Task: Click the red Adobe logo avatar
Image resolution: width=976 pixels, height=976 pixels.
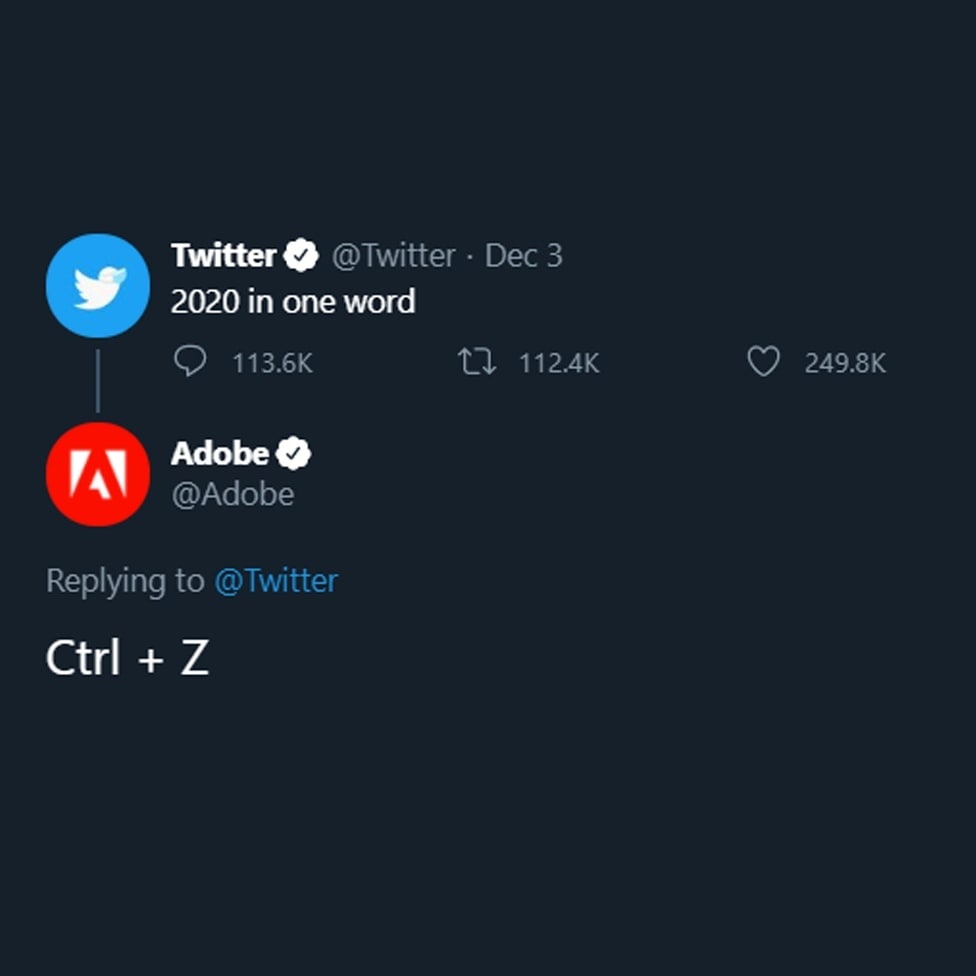Action: pyautogui.click(x=97, y=474)
